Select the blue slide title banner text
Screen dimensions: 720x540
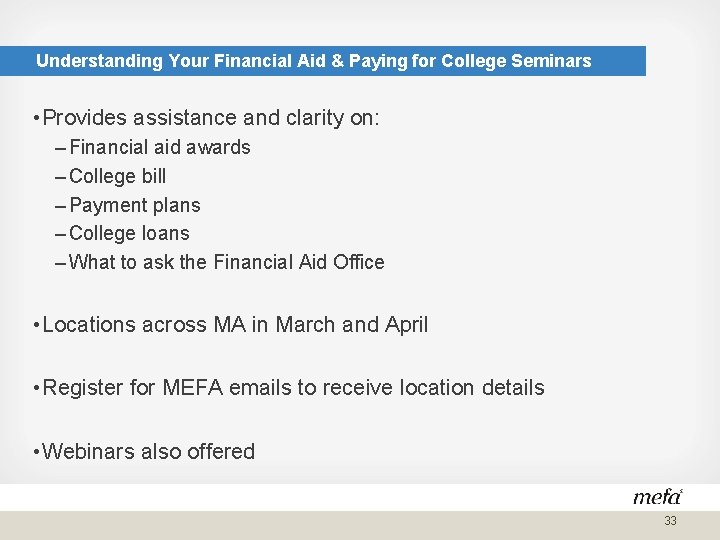(313, 61)
